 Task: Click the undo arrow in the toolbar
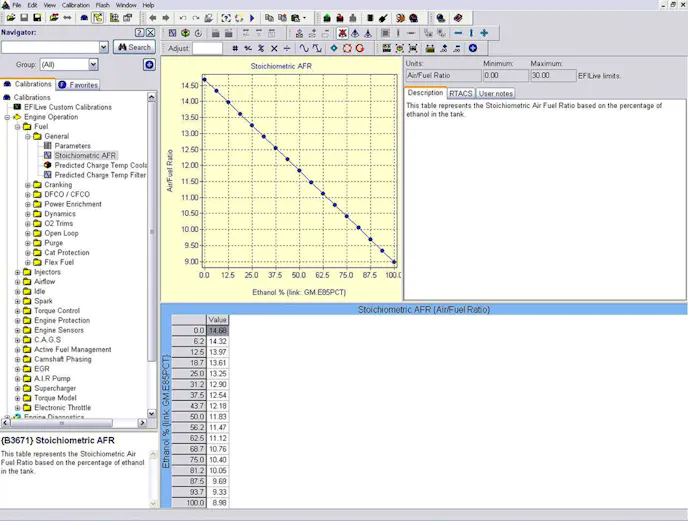(182, 18)
